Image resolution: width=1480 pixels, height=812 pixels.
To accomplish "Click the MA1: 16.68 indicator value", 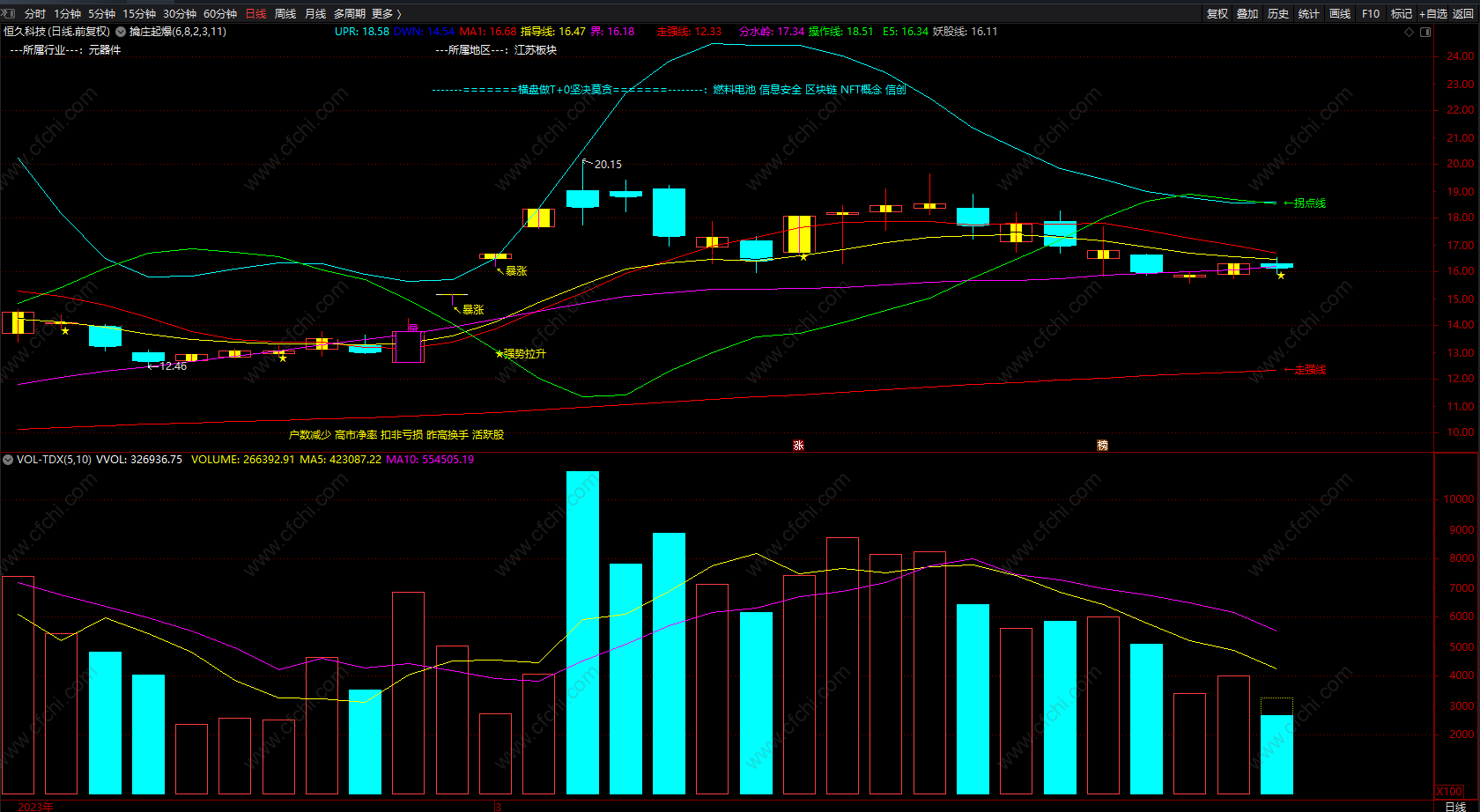I will (x=488, y=32).
